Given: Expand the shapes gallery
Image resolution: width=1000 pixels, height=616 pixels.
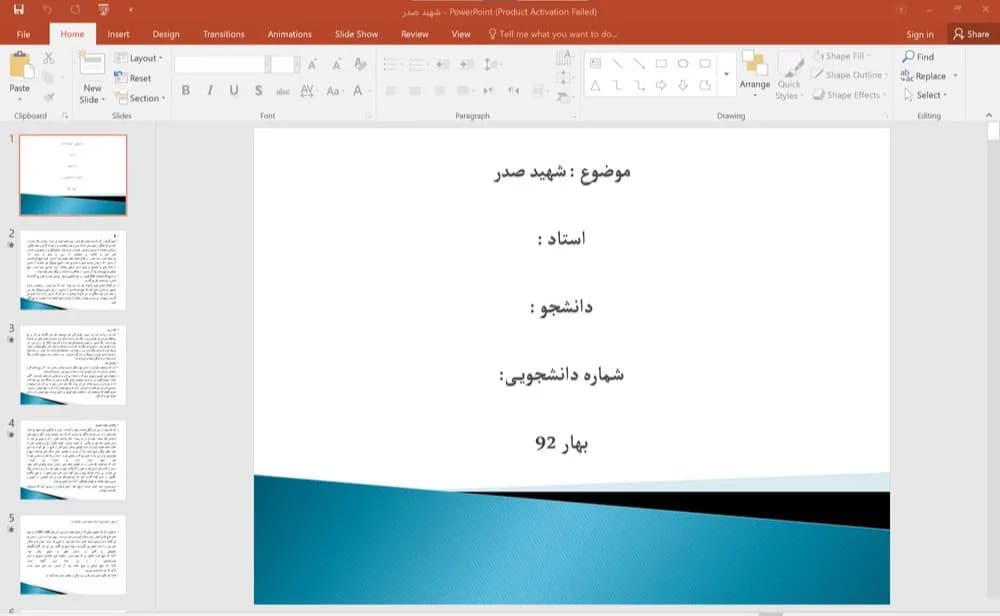Looking at the screenshot, I should point(726,75).
